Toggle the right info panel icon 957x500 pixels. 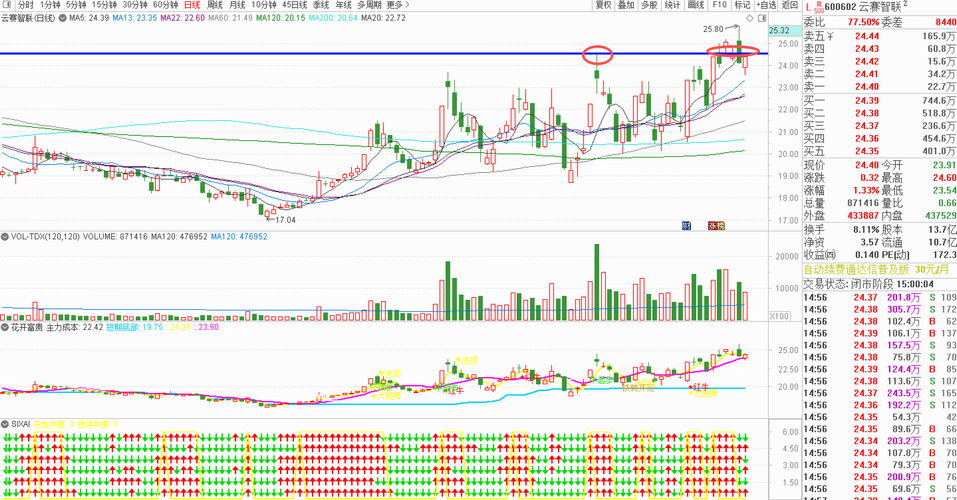(762, 18)
